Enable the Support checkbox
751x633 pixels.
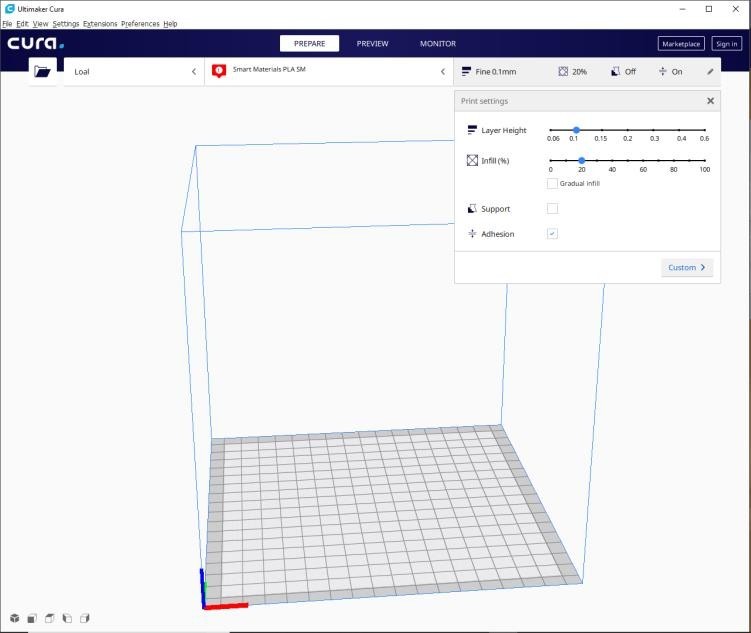552,209
